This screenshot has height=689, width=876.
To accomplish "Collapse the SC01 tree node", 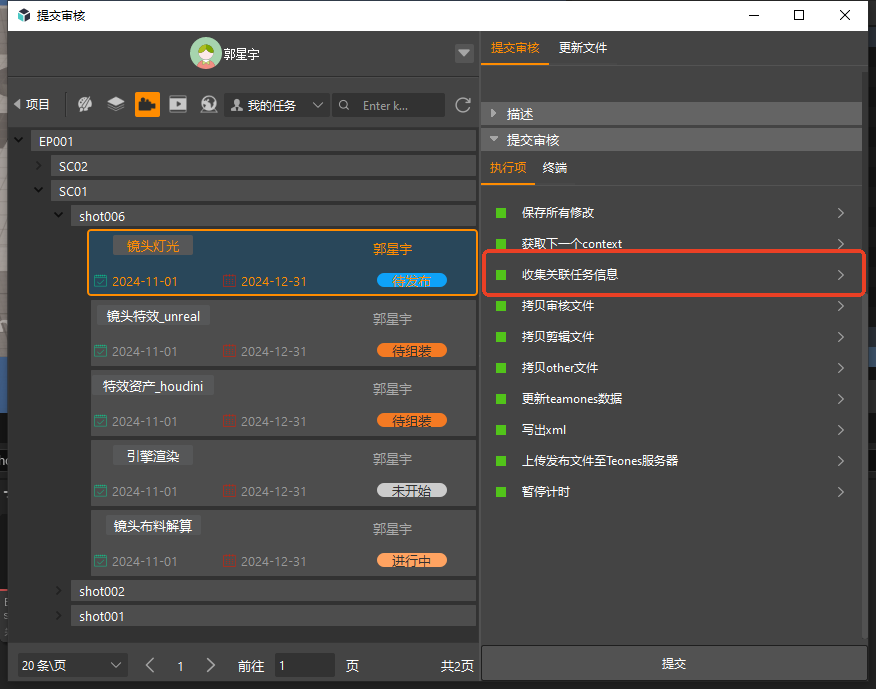I will (39, 190).
